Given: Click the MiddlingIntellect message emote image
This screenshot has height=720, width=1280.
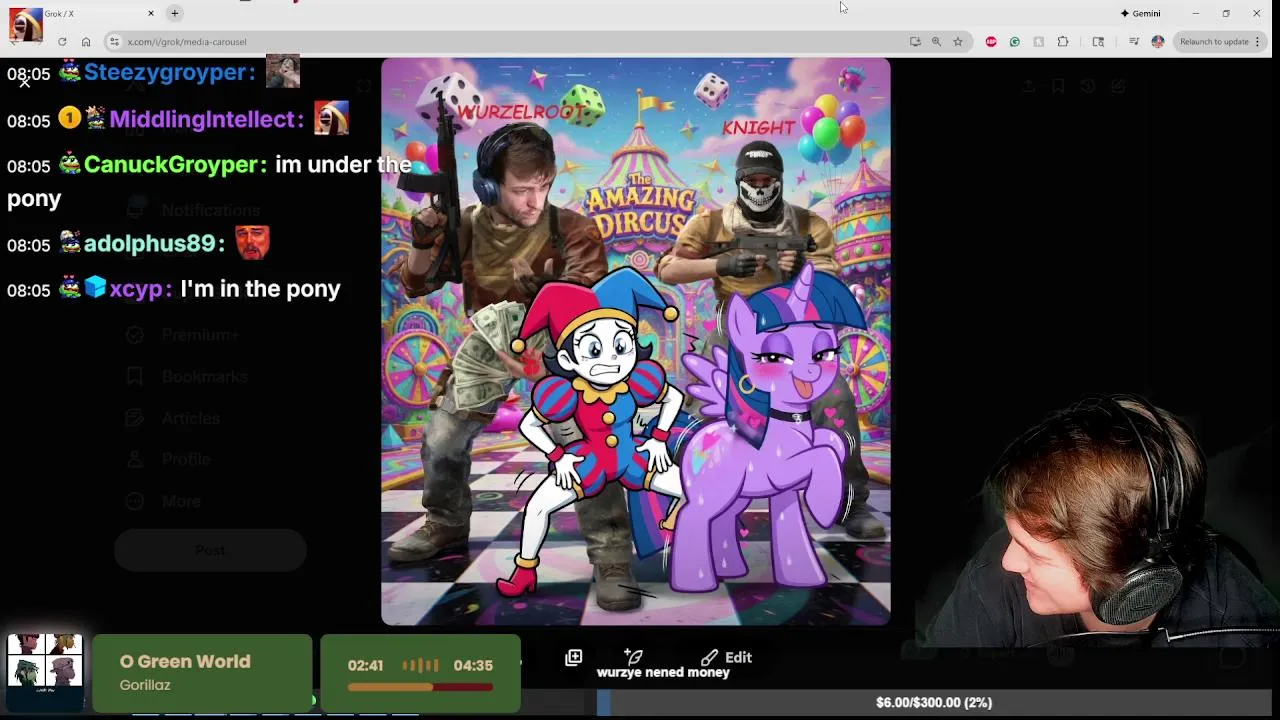Looking at the screenshot, I should (x=331, y=118).
